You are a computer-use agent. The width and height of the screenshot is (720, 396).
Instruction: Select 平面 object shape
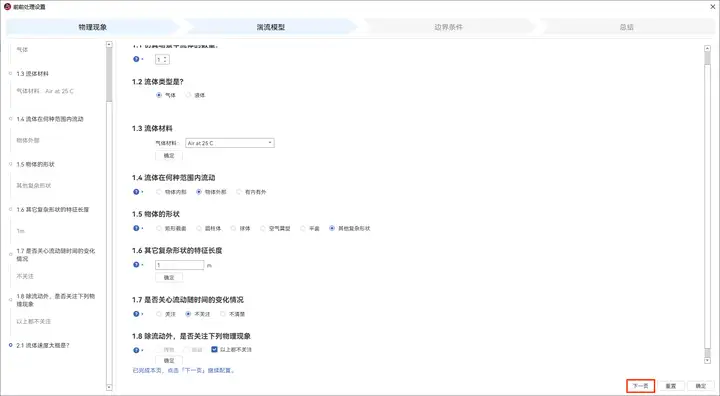pyautogui.click(x=303, y=228)
